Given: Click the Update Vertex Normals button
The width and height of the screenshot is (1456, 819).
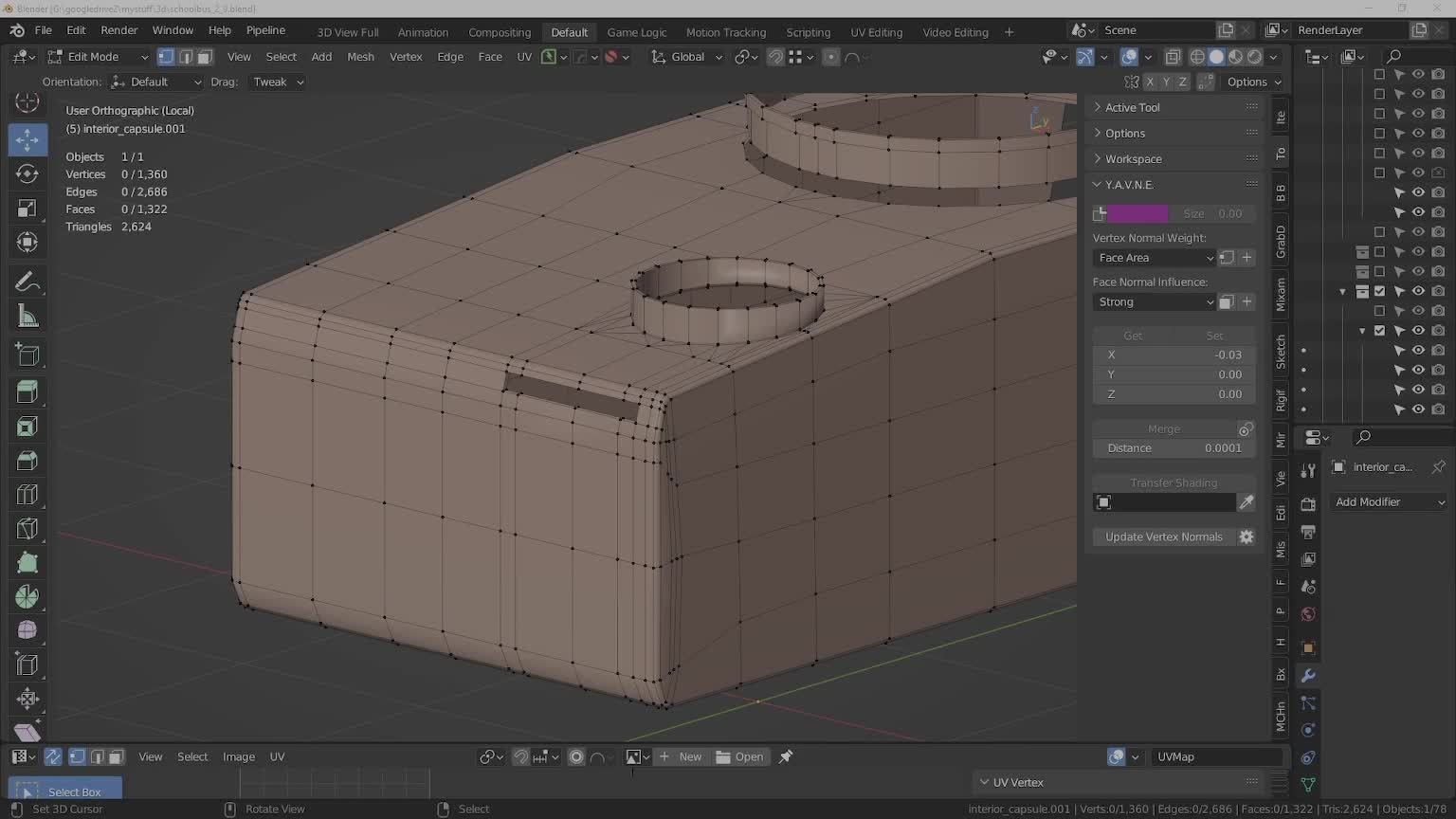Looking at the screenshot, I should coord(1163,537).
